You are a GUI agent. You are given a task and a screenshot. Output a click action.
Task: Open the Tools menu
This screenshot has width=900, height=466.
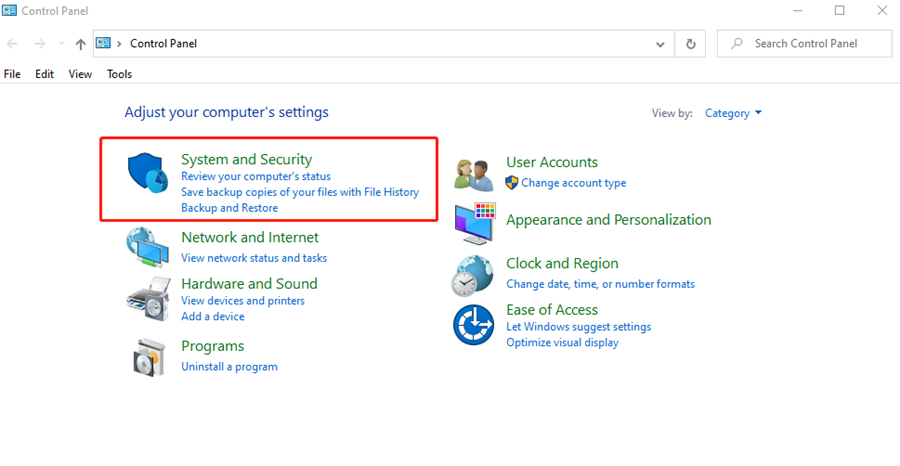pos(119,74)
